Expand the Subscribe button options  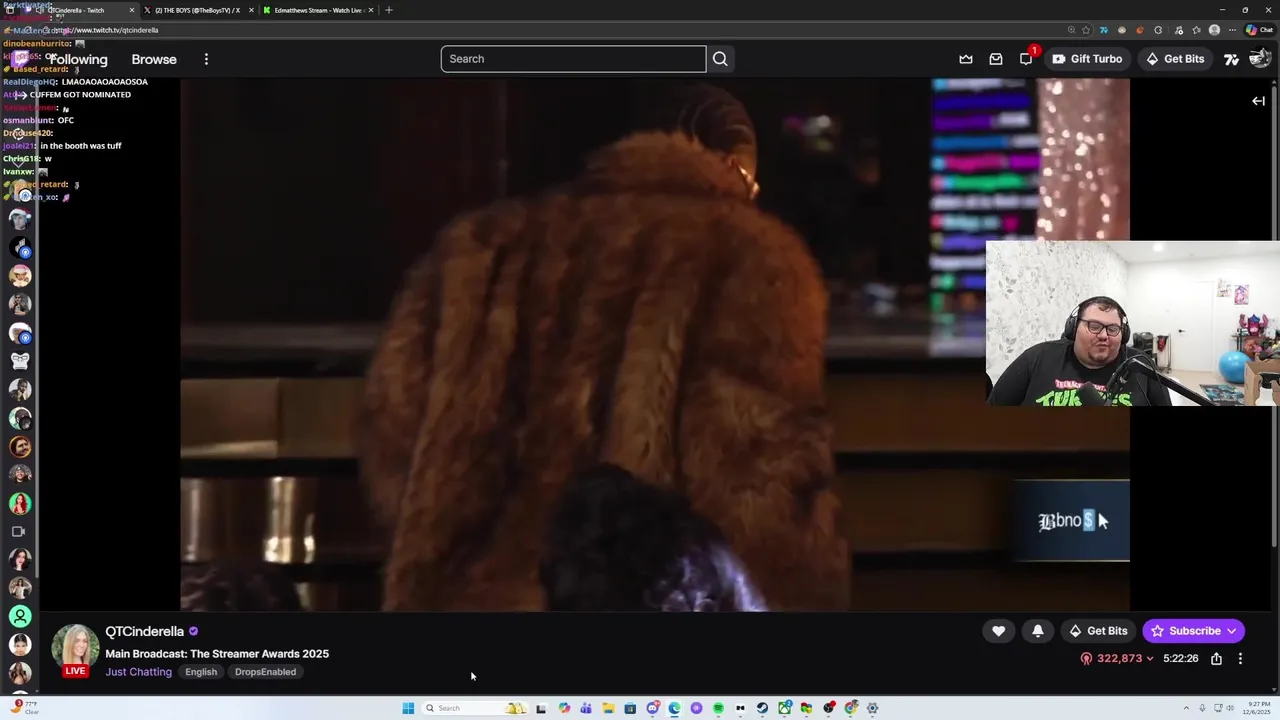click(1231, 631)
